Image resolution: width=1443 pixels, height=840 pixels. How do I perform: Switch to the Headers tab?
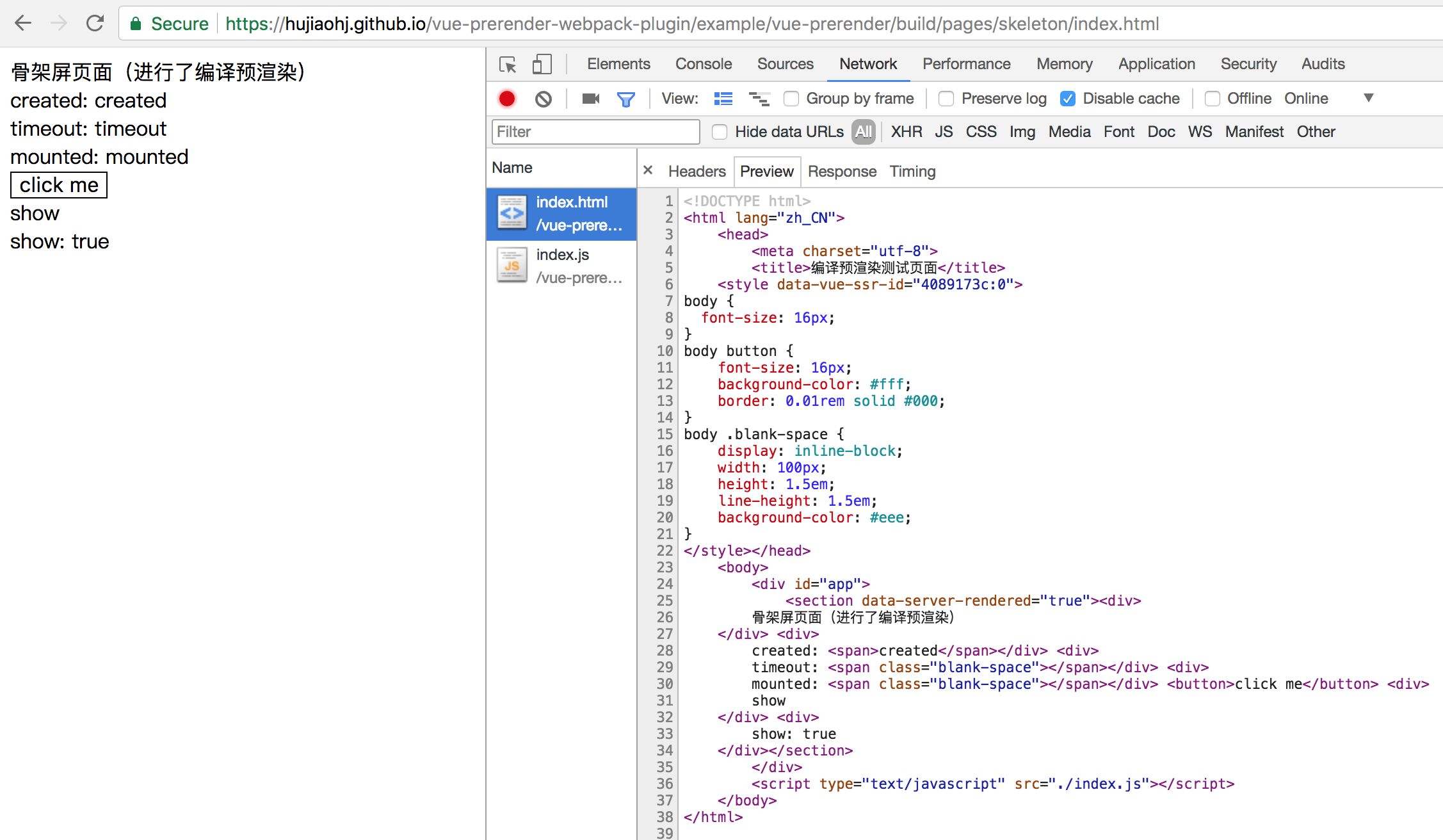point(697,172)
